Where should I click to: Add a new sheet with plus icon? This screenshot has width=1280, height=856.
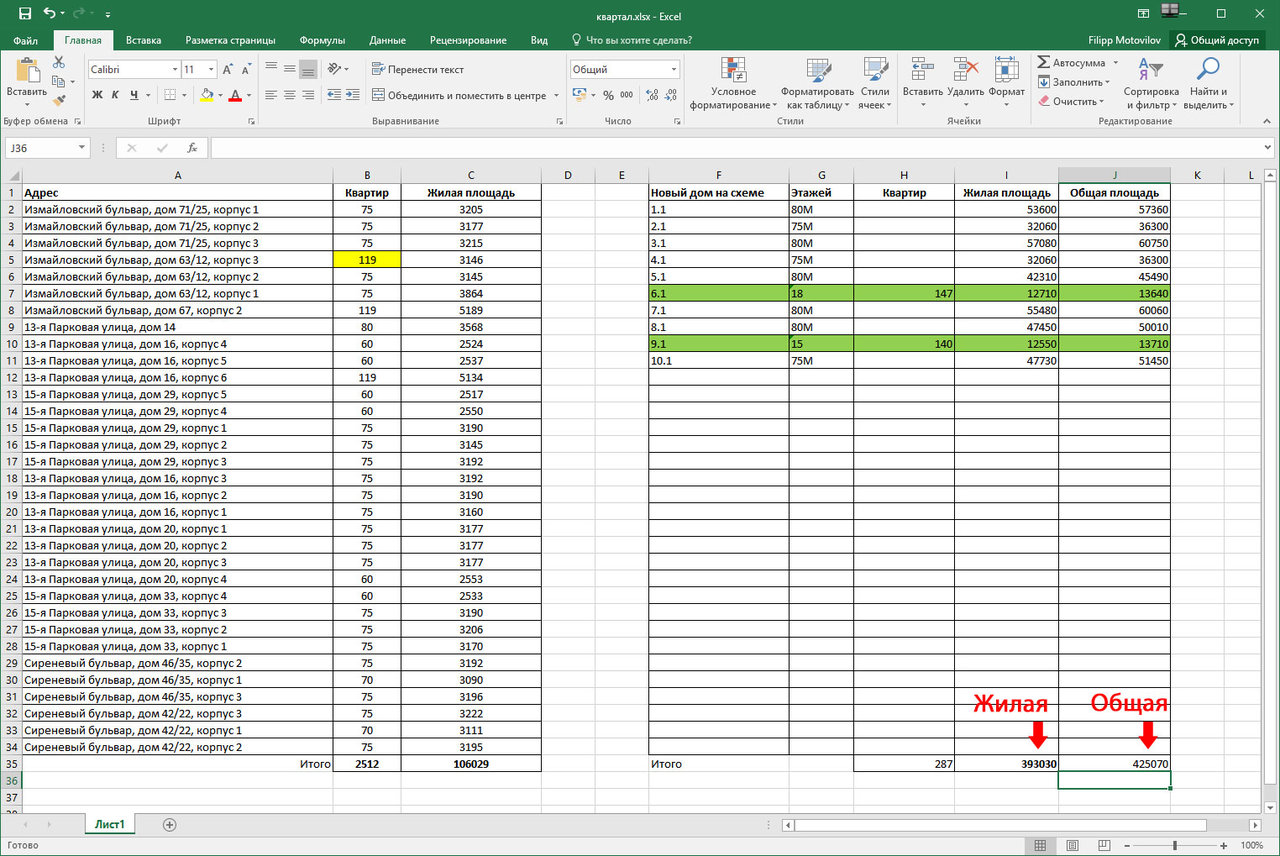pyautogui.click(x=169, y=825)
